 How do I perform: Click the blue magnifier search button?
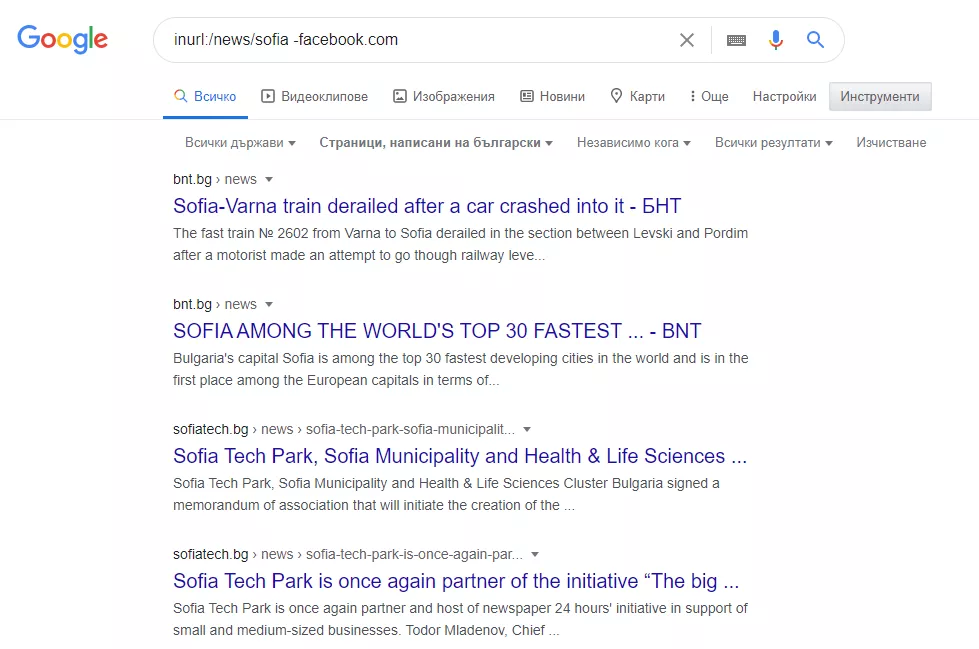(x=815, y=39)
